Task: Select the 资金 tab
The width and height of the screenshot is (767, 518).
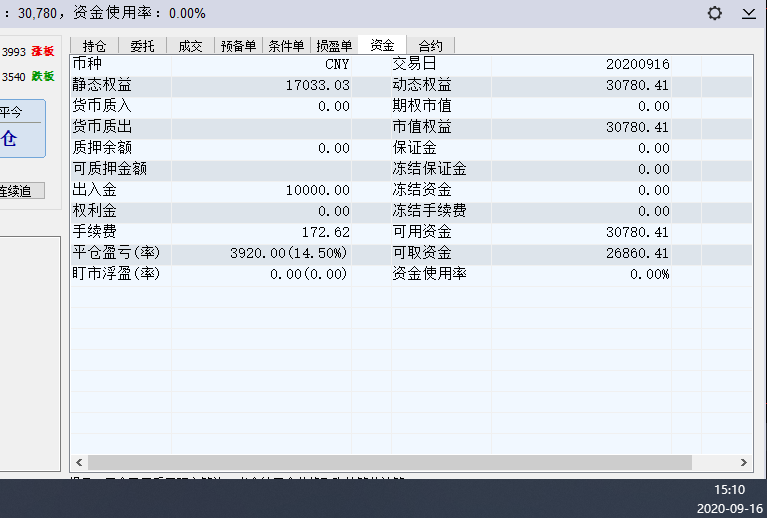Action: click(x=382, y=45)
